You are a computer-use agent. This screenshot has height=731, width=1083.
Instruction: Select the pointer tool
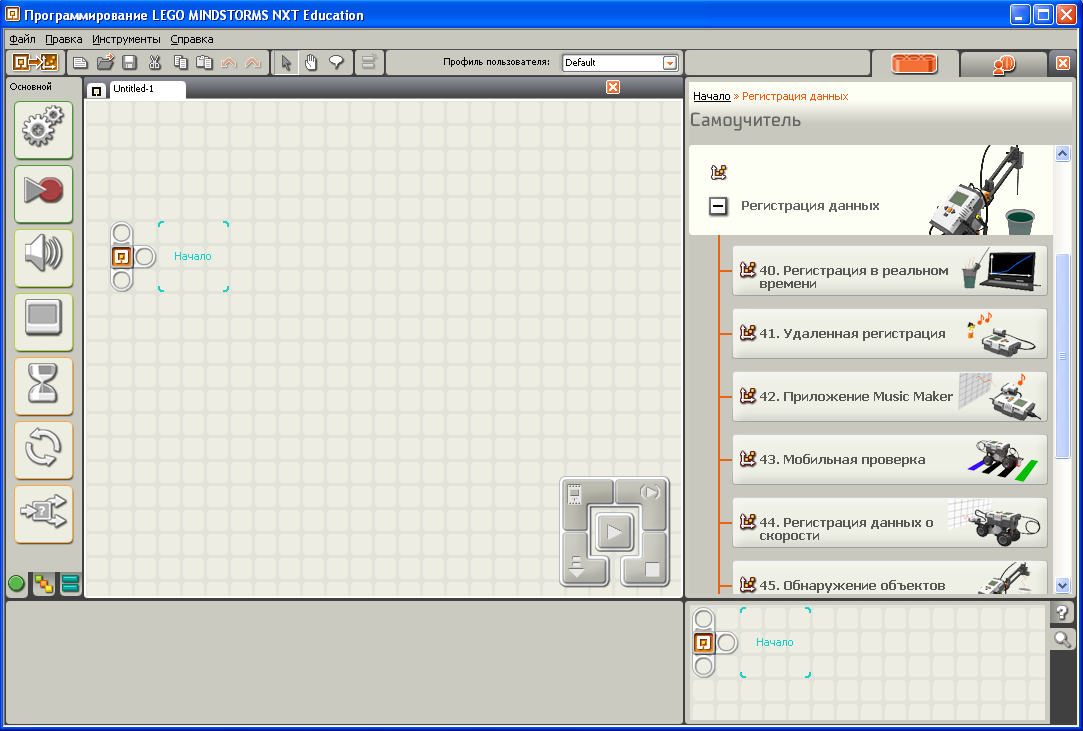click(286, 63)
